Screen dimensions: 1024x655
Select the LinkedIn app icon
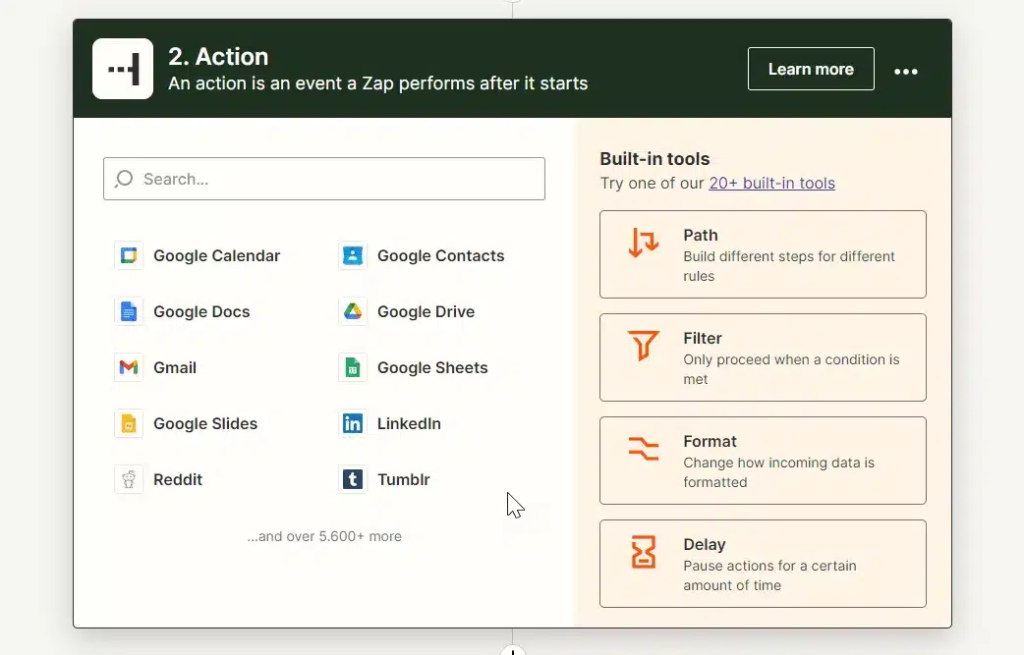point(352,424)
